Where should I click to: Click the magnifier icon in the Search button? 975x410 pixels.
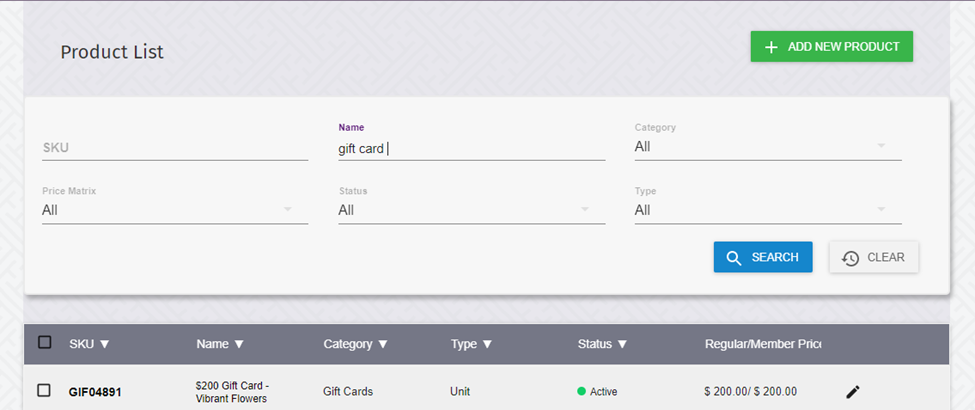click(x=734, y=258)
